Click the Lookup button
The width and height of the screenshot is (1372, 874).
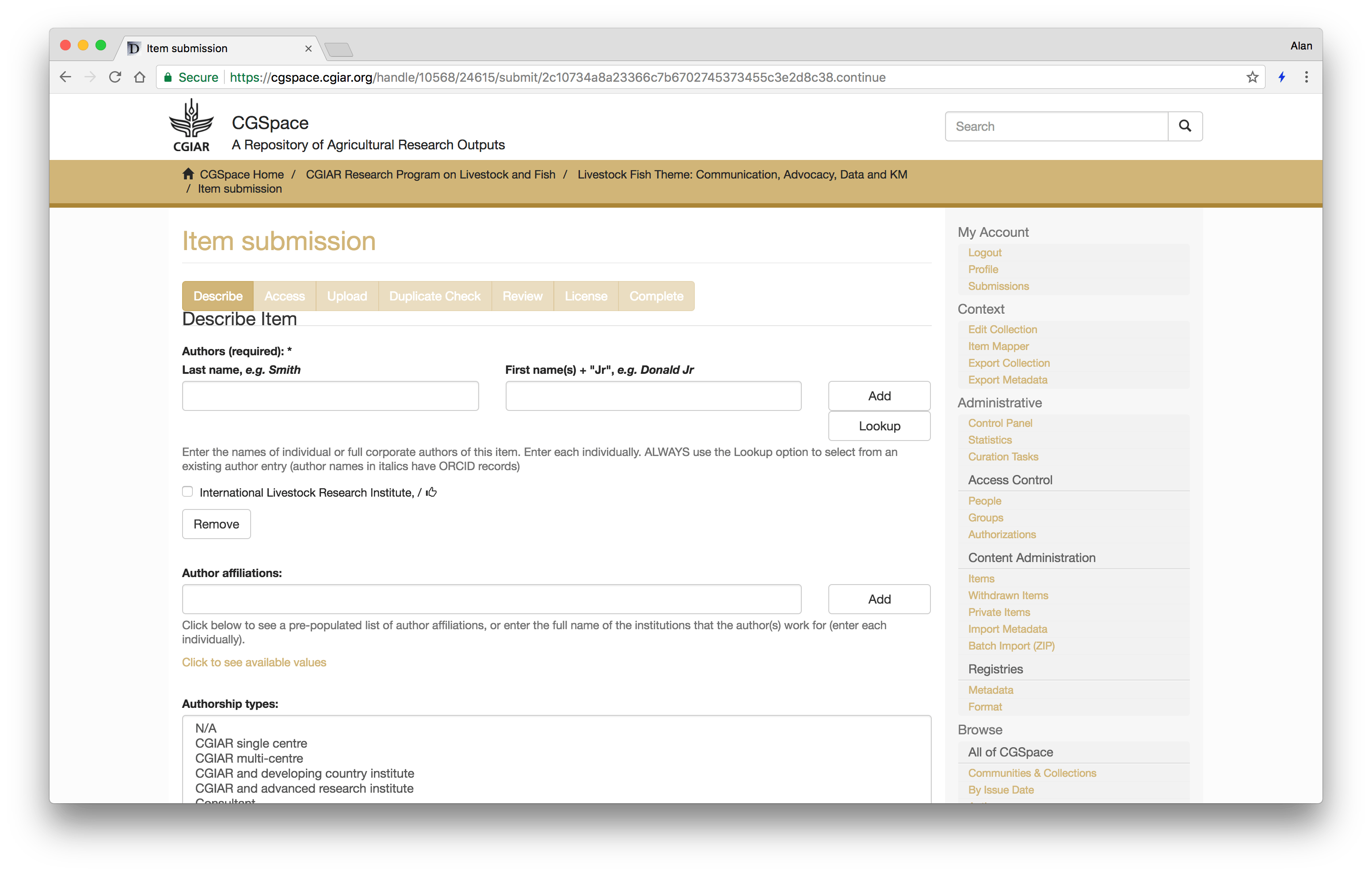click(x=879, y=426)
